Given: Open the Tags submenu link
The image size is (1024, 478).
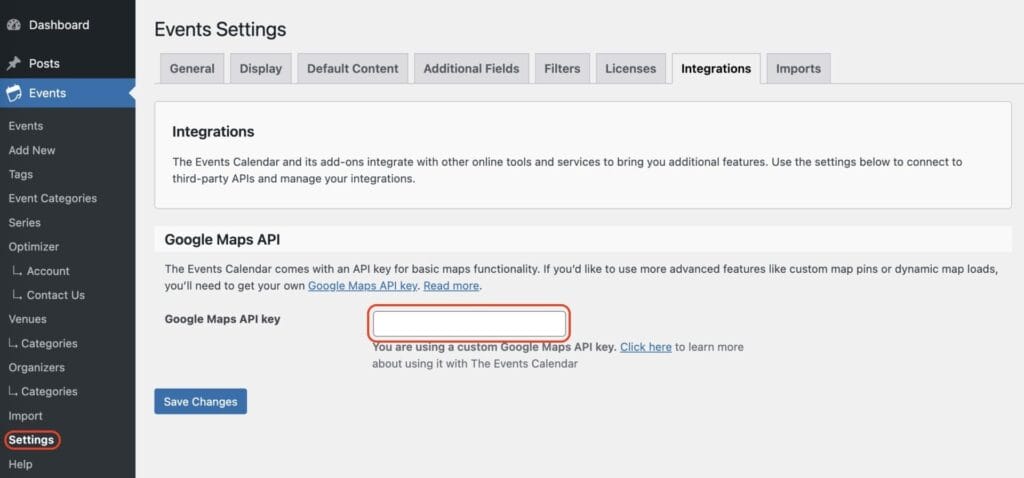Looking at the screenshot, I should [x=20, y=174].
